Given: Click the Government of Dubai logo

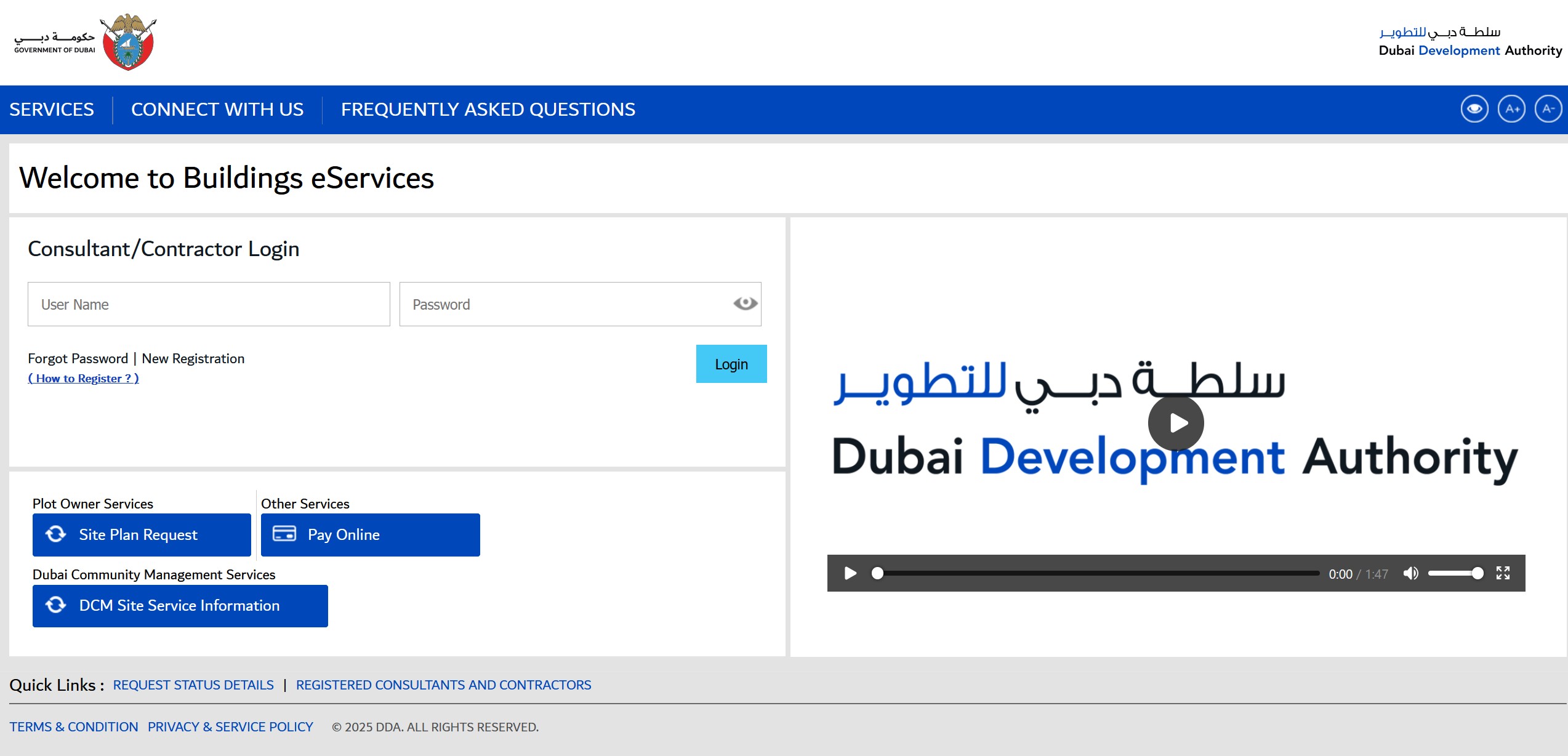Looking at the screenshot, I should click(86, 42).
